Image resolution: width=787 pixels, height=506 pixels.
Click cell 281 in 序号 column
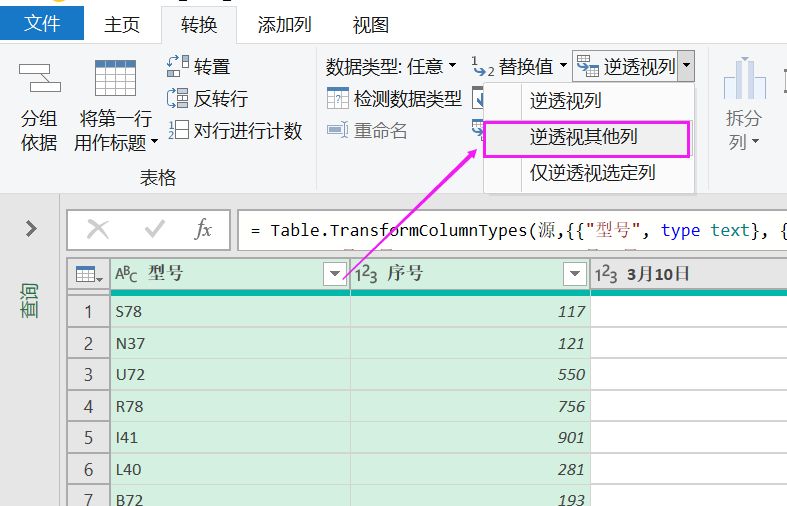470,469
